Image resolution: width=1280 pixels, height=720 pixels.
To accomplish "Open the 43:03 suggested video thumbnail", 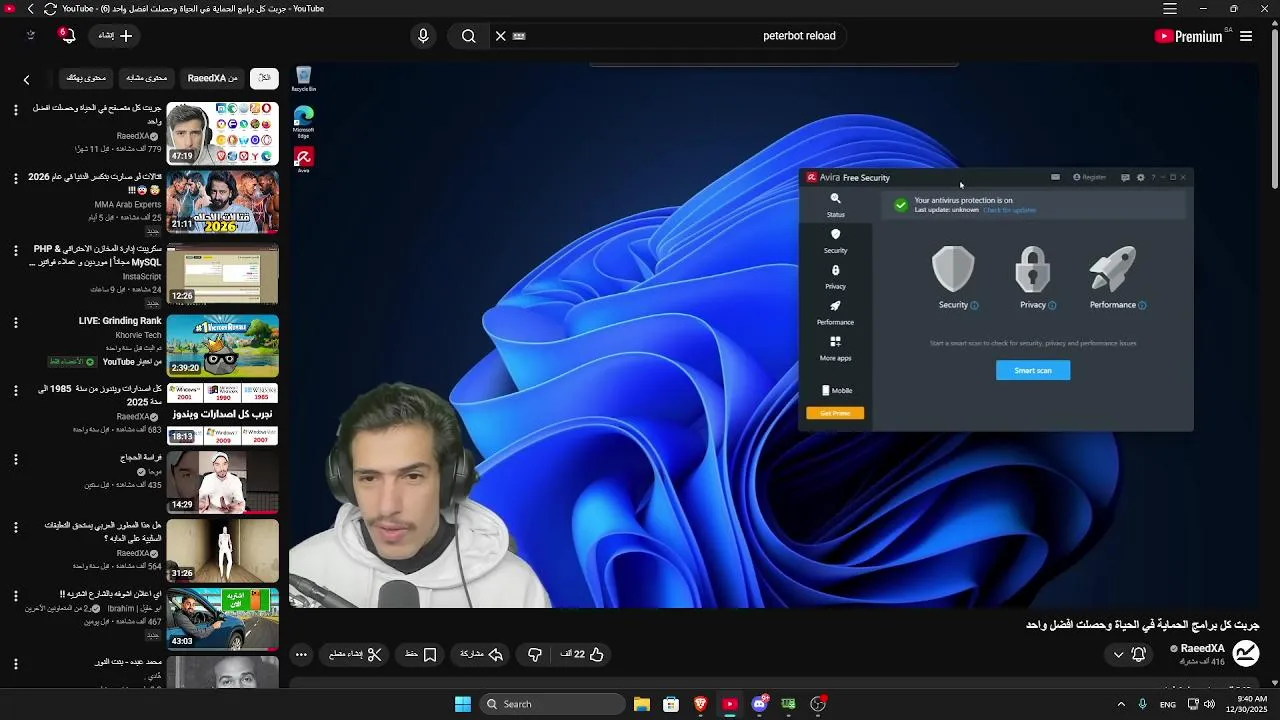I will [x=222, y=619].
